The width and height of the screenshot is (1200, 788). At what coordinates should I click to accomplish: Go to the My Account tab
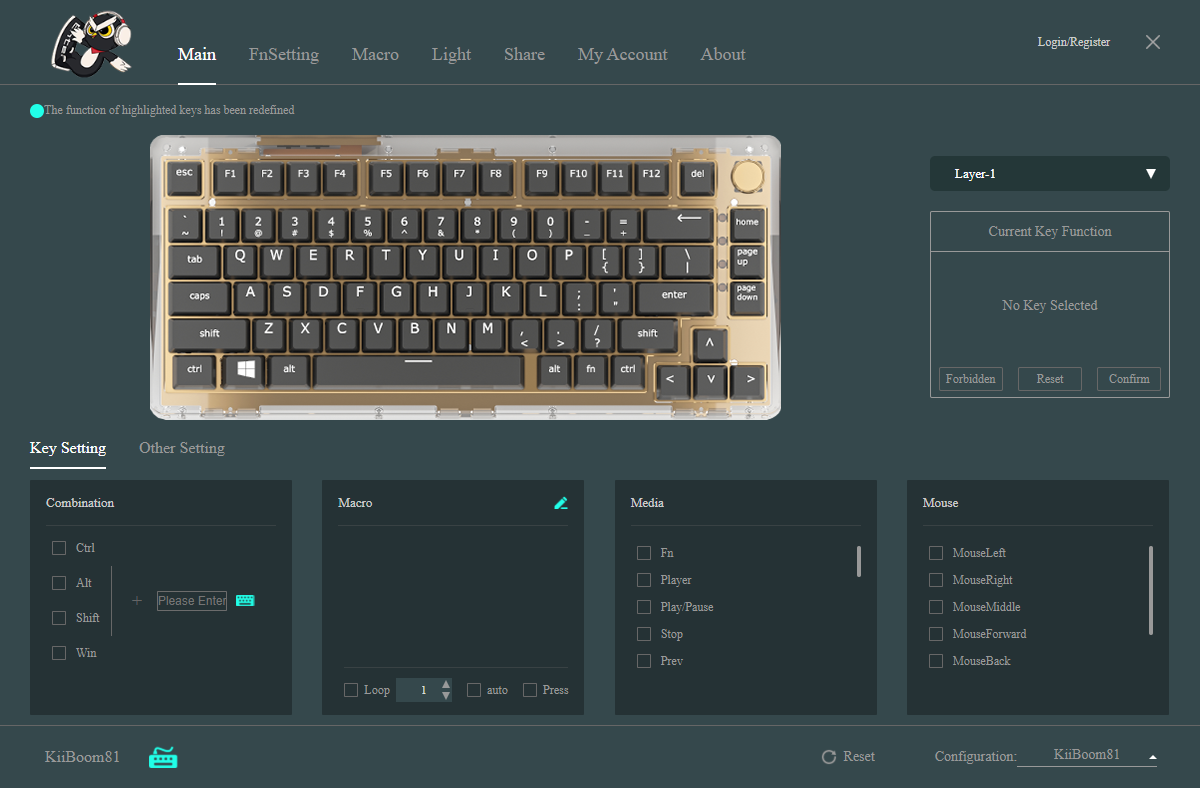(x=622, y=55)
